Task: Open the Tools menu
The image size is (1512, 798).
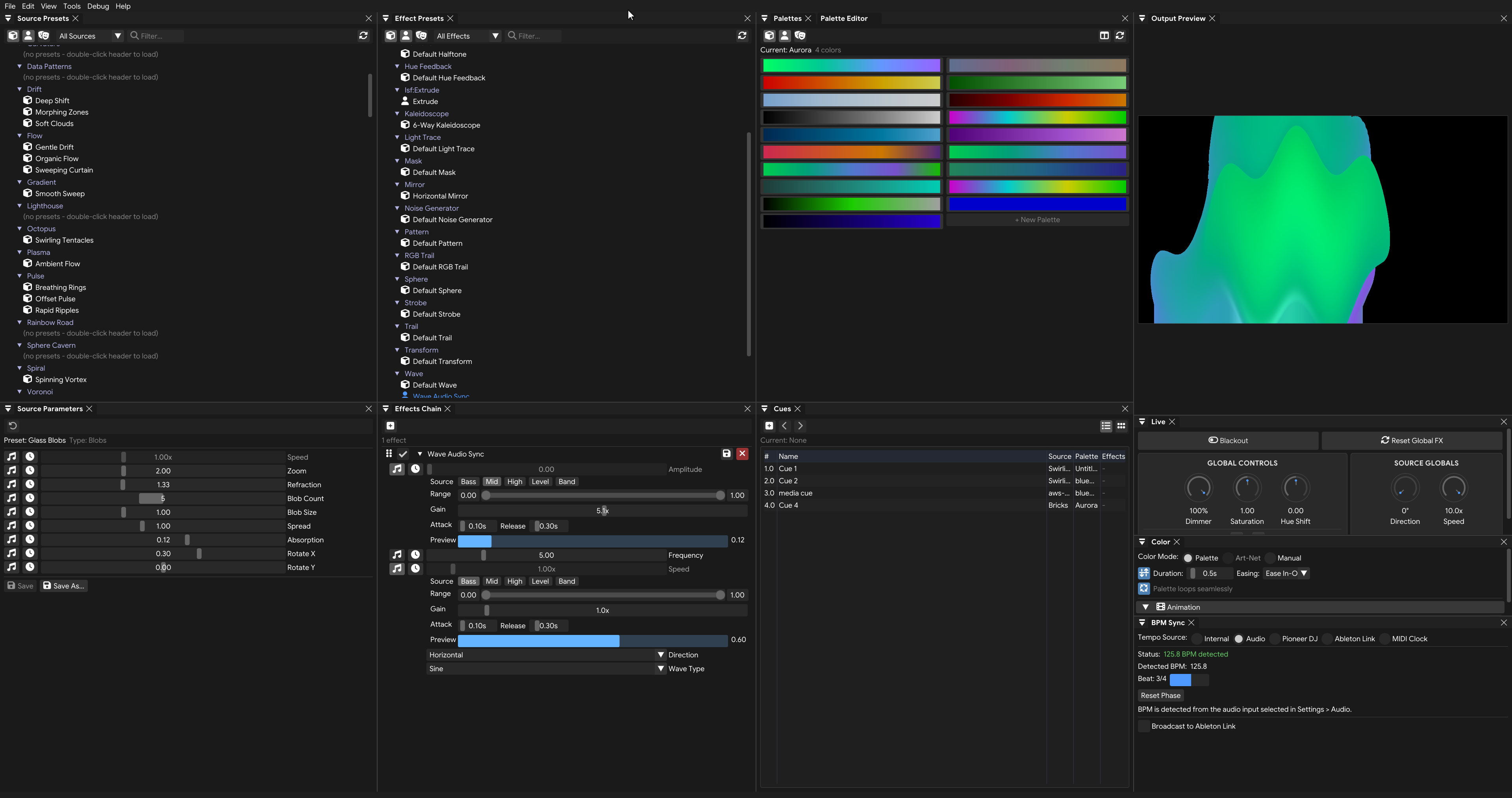Action: pos(72,6)
